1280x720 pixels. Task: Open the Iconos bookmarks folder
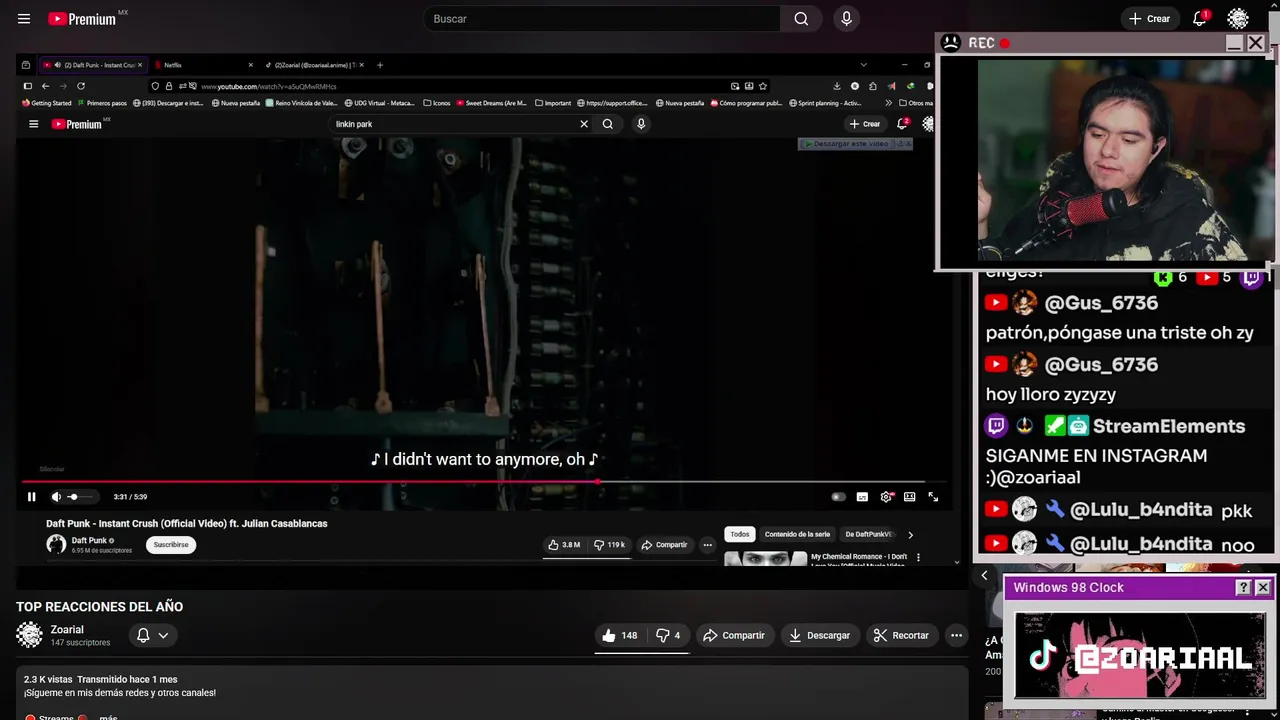tap(437, 103)
